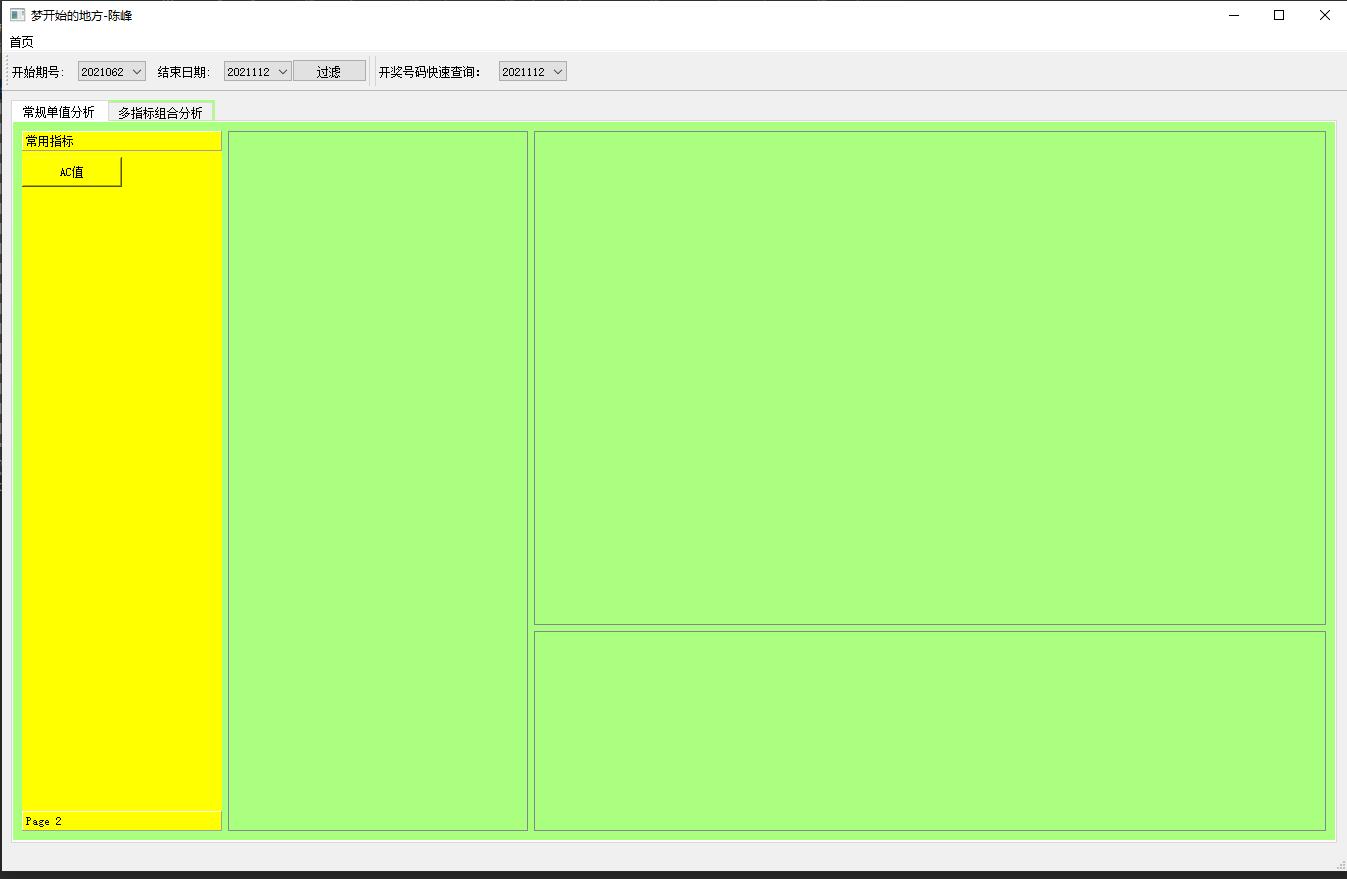This screenshot has width=1347, height=879.
Task: Open the 开始期号 dropdown showing 2021062
Action: coord(112,72)
